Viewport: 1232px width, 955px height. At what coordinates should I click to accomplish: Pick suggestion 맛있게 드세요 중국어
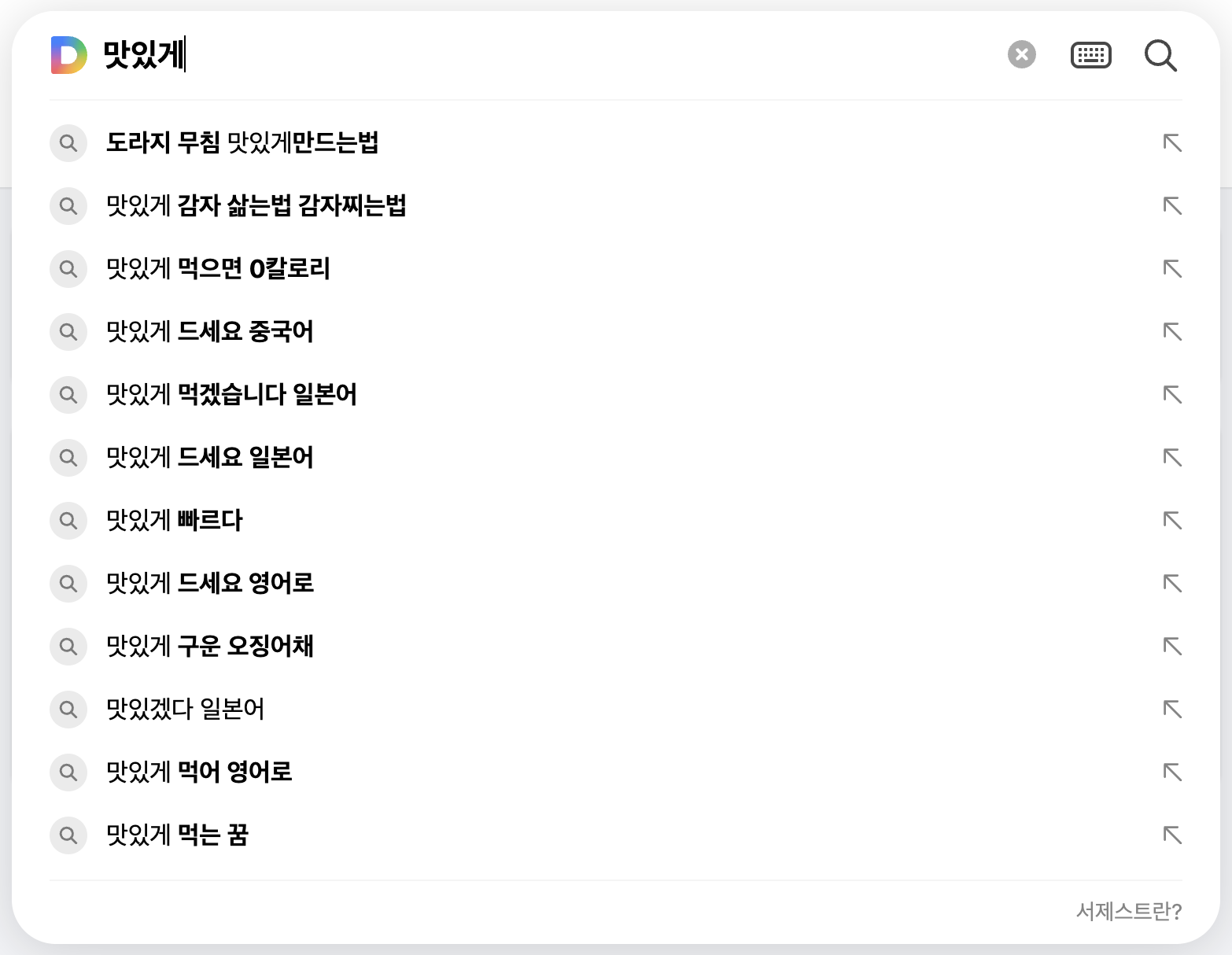pyautogui.click(x=210, y=332)
